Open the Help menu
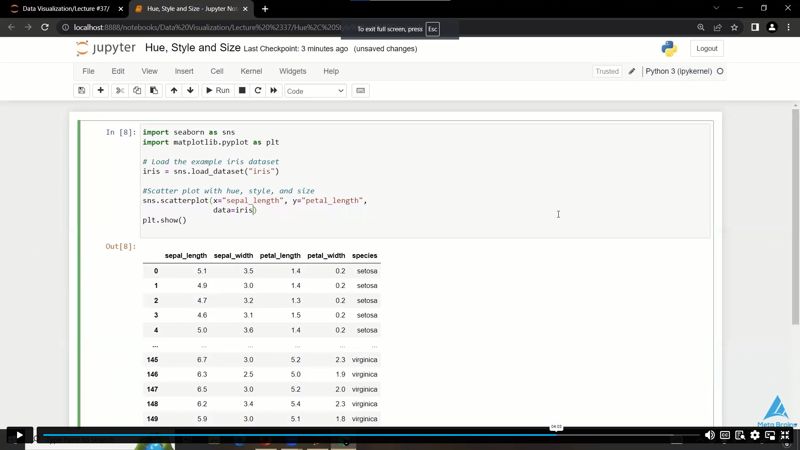800x450 pixels. pos(331,71)
